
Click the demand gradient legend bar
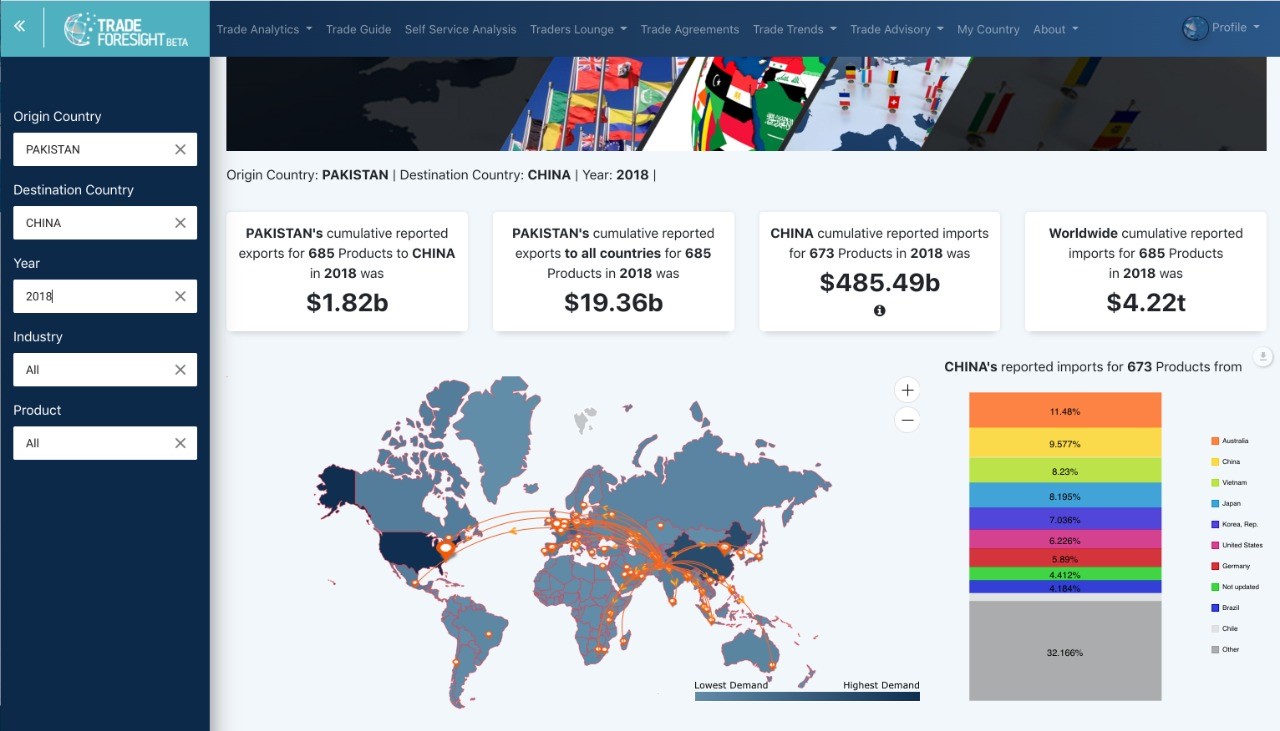pos(807,696)
